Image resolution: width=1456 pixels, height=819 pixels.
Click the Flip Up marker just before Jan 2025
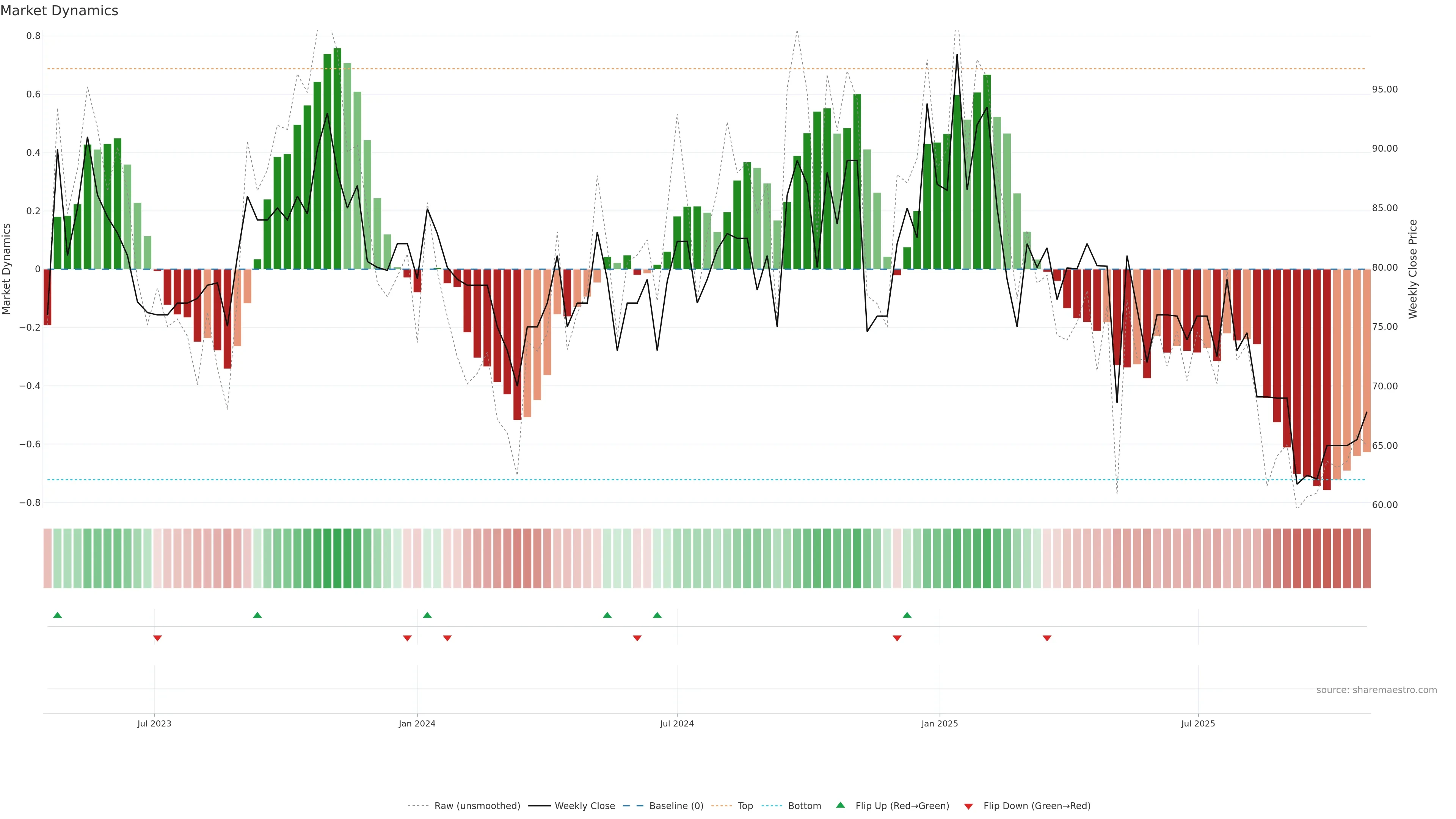pyautogui.click(x=907, y=615)
